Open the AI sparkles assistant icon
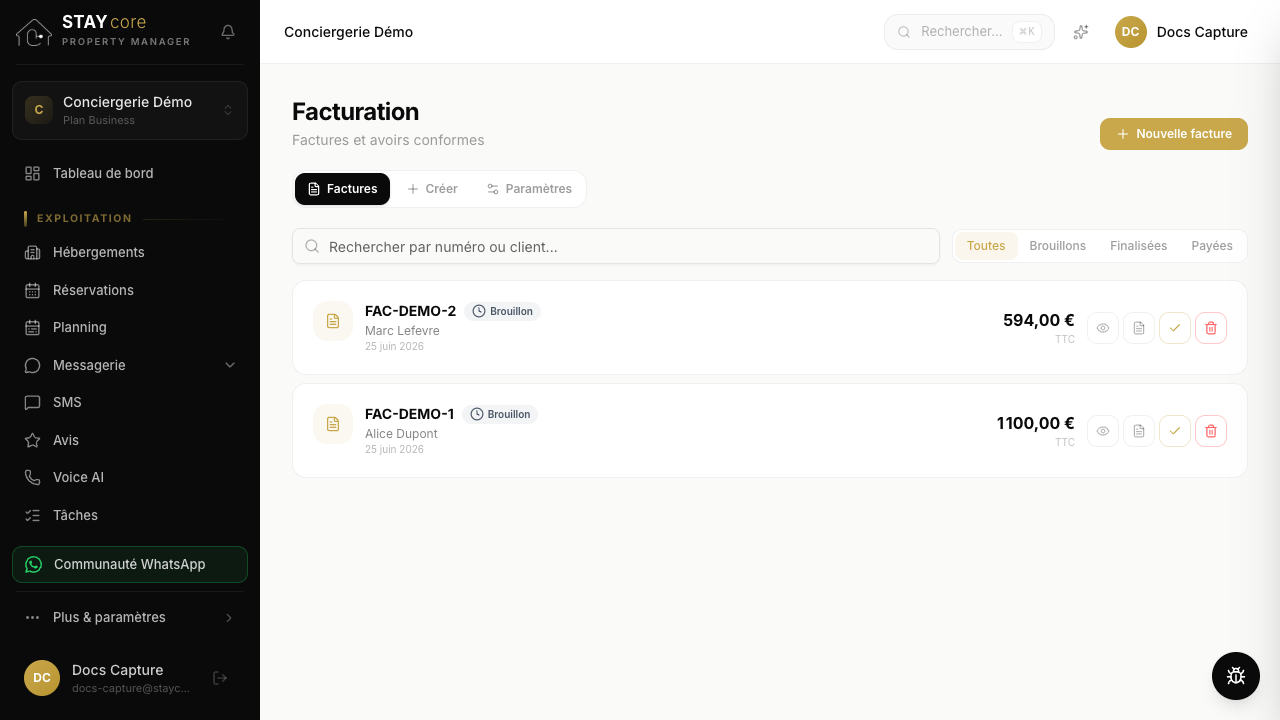 pyautogui.click(x=1081, y=32)
